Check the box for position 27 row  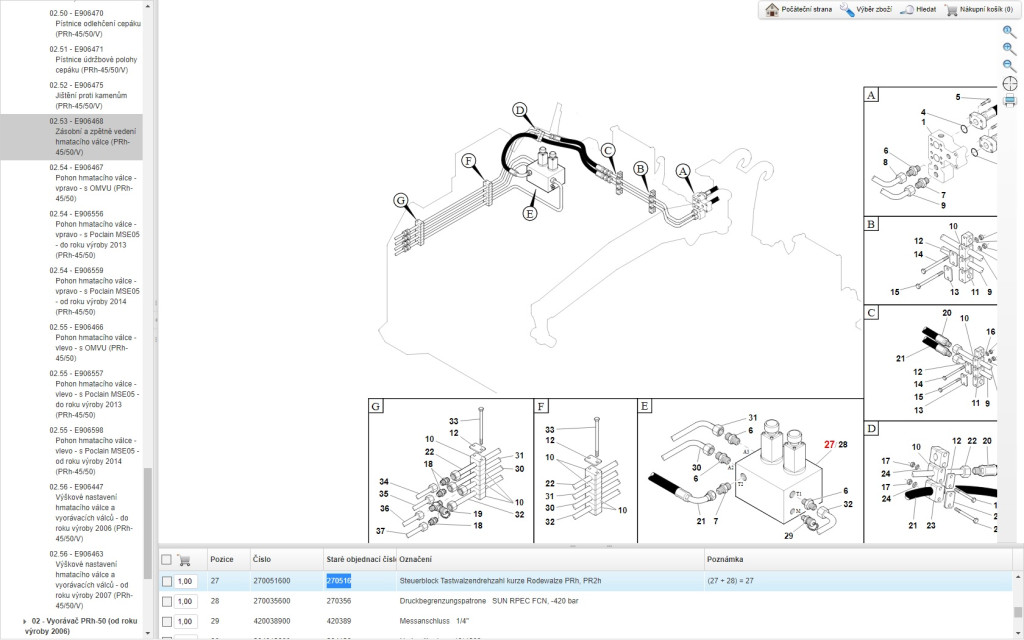[x=167, y=581]
